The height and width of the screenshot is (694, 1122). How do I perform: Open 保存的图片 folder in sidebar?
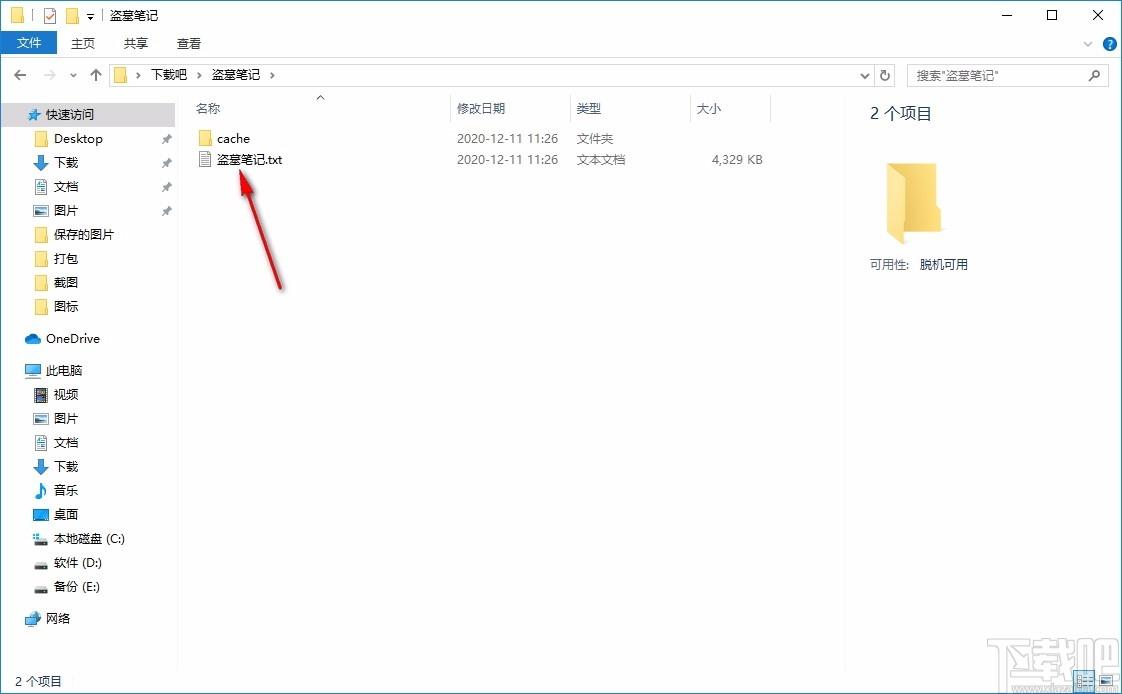(x=83, y=235)
